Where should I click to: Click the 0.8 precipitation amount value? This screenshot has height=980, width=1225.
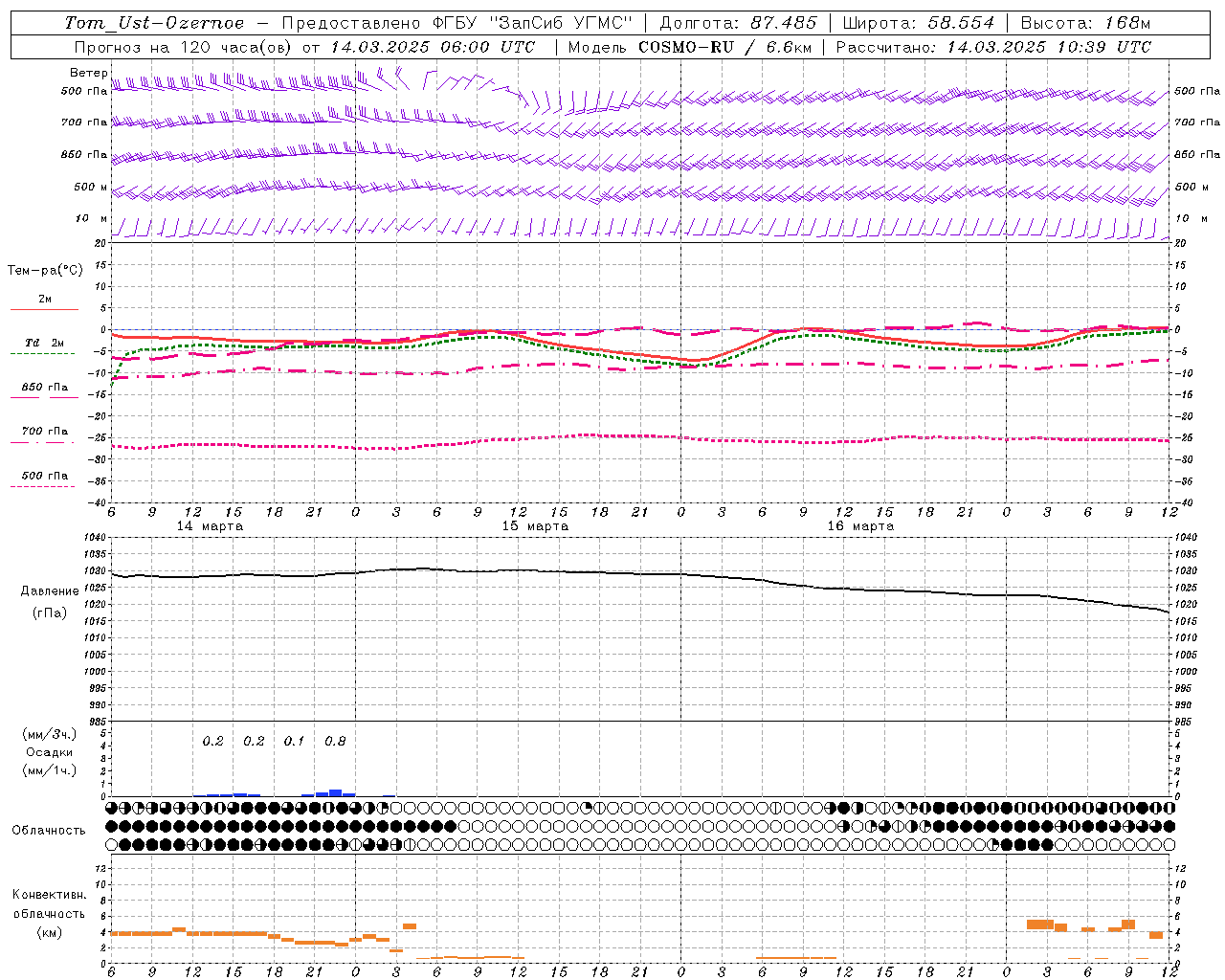(335, 742)
